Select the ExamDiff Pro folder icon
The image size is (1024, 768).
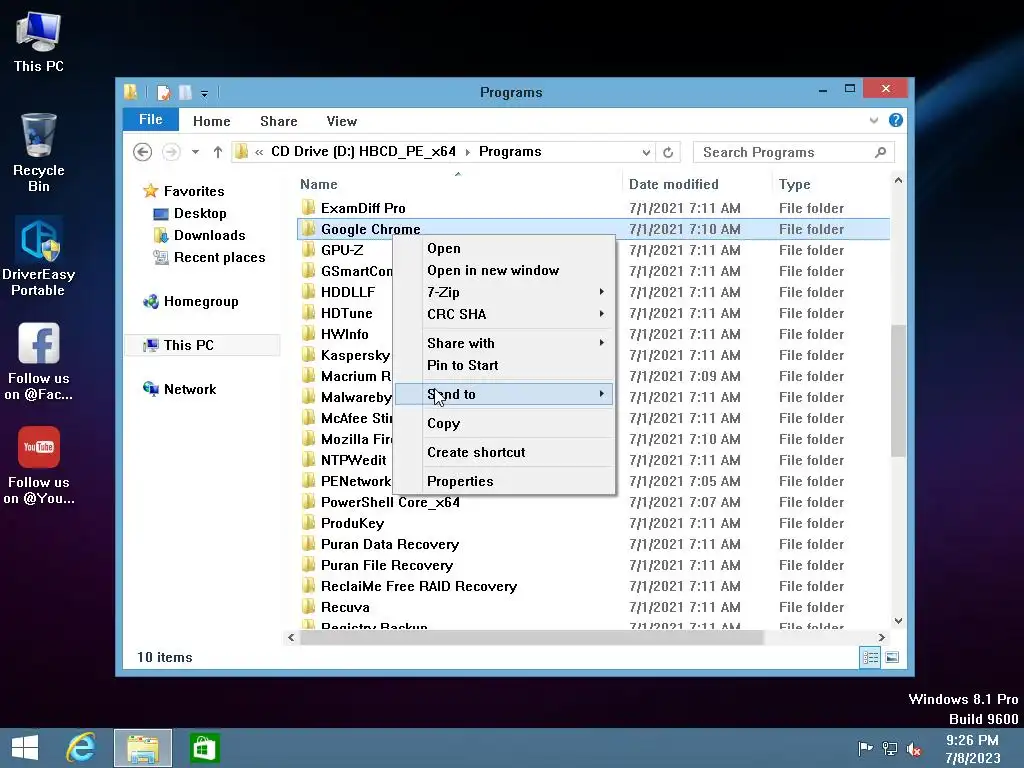(x=308, y=208)
